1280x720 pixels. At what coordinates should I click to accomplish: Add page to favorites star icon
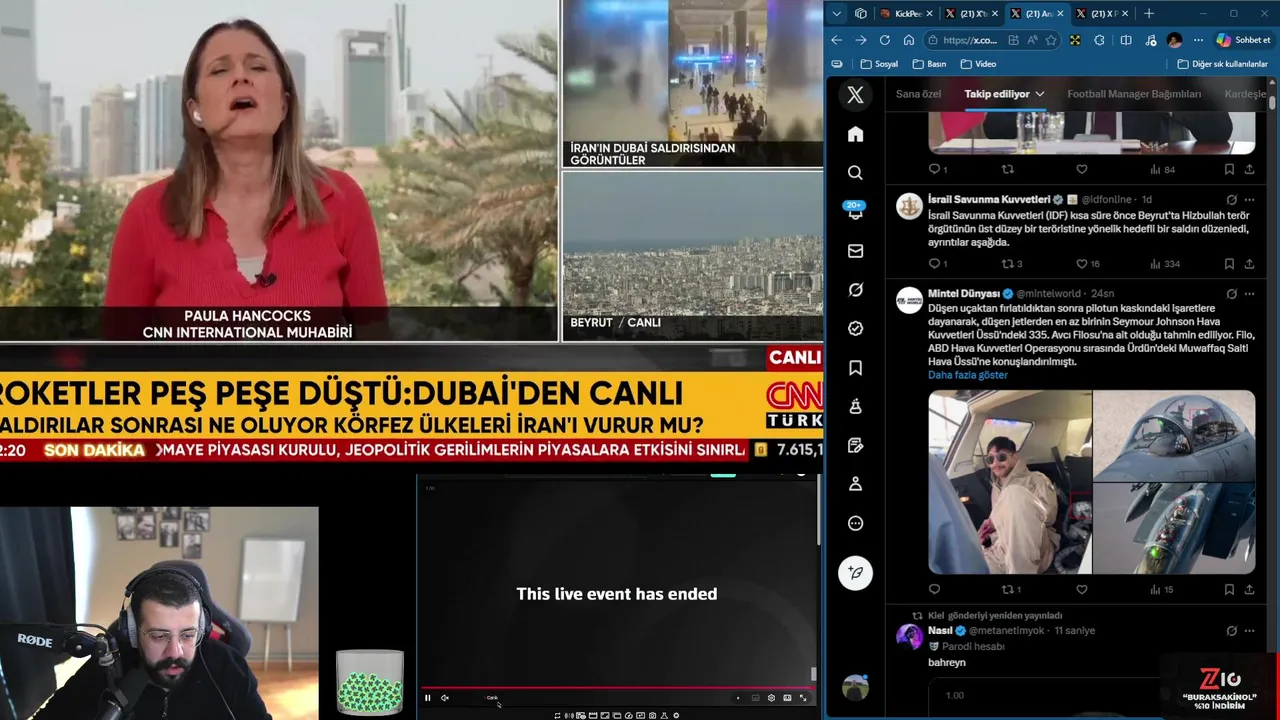point(1051,40)
